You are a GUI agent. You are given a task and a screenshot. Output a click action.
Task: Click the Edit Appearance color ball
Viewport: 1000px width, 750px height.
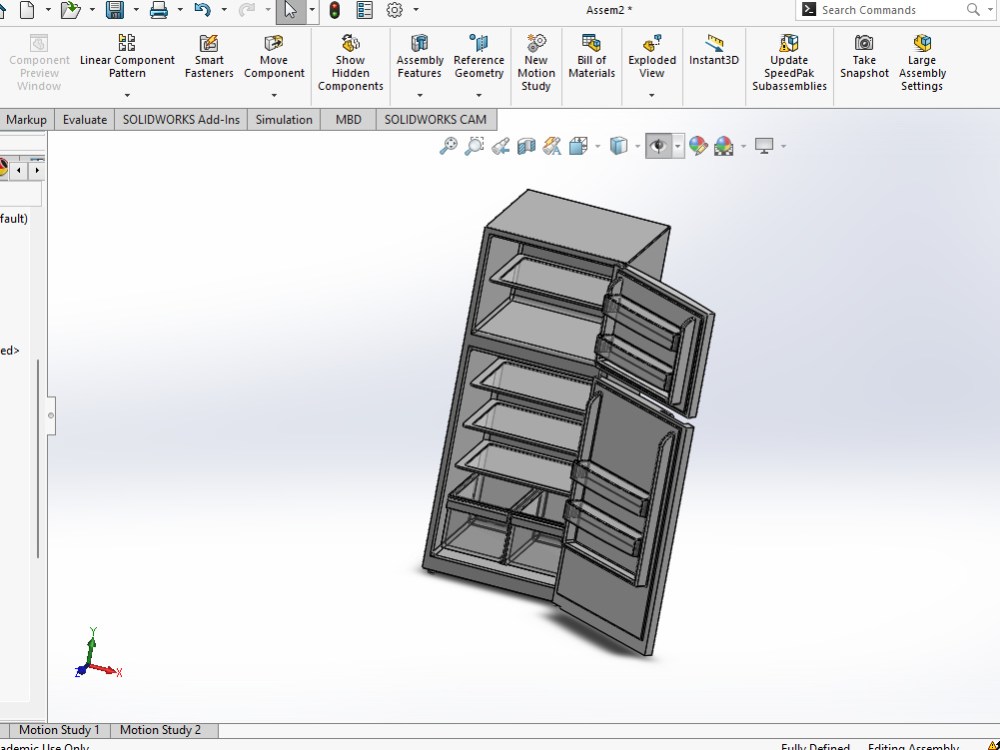point(698,146)
